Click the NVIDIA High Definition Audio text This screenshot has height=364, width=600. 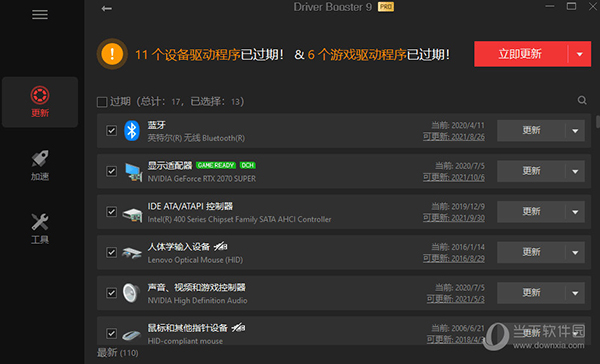[x=197, y=300]
